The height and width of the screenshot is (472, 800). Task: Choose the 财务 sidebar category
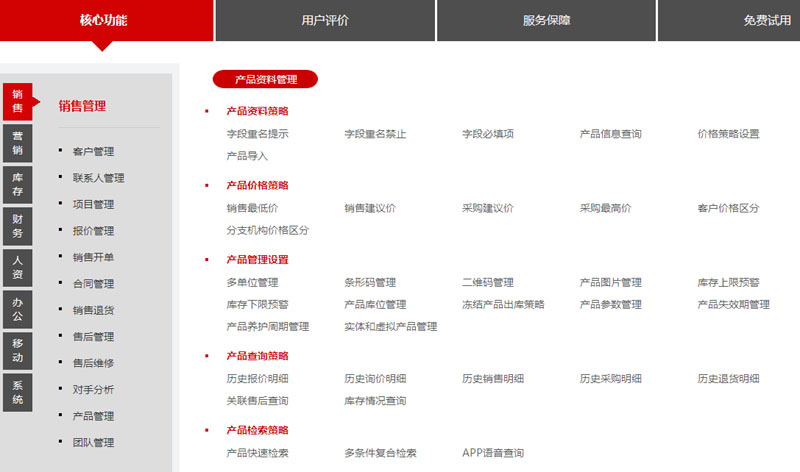click(18, 226)
